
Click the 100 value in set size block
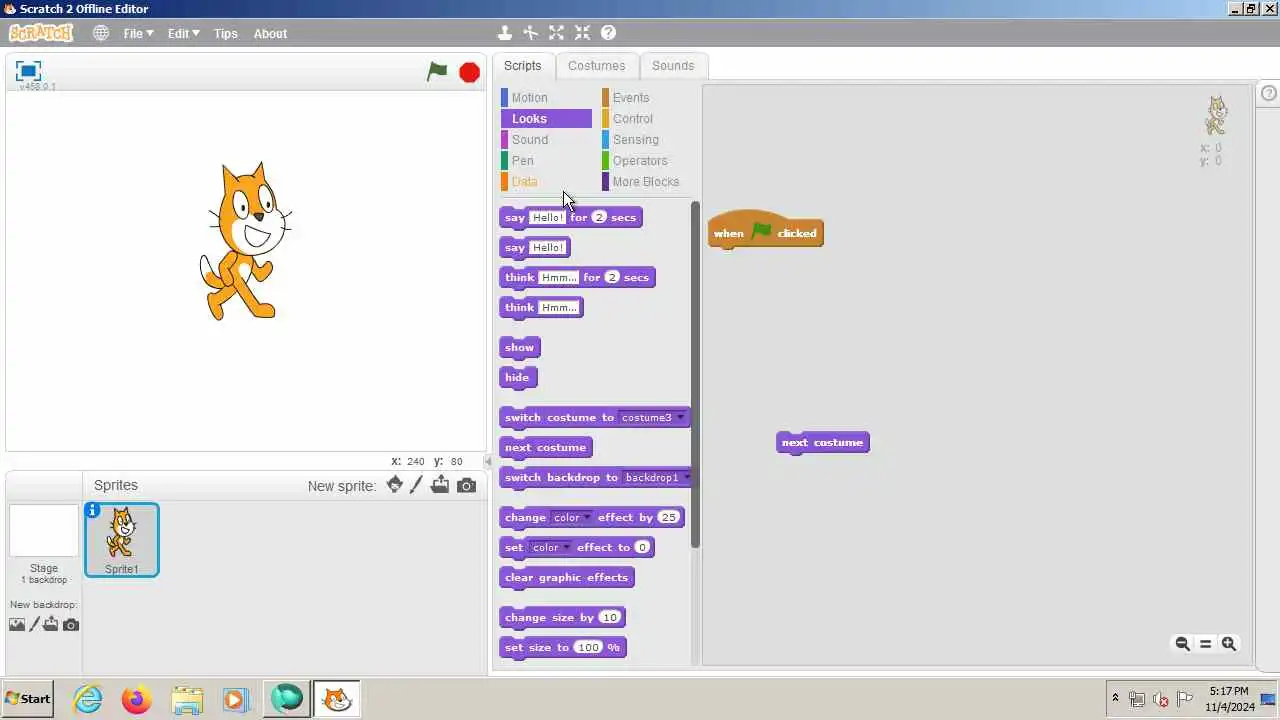[588, 647]
